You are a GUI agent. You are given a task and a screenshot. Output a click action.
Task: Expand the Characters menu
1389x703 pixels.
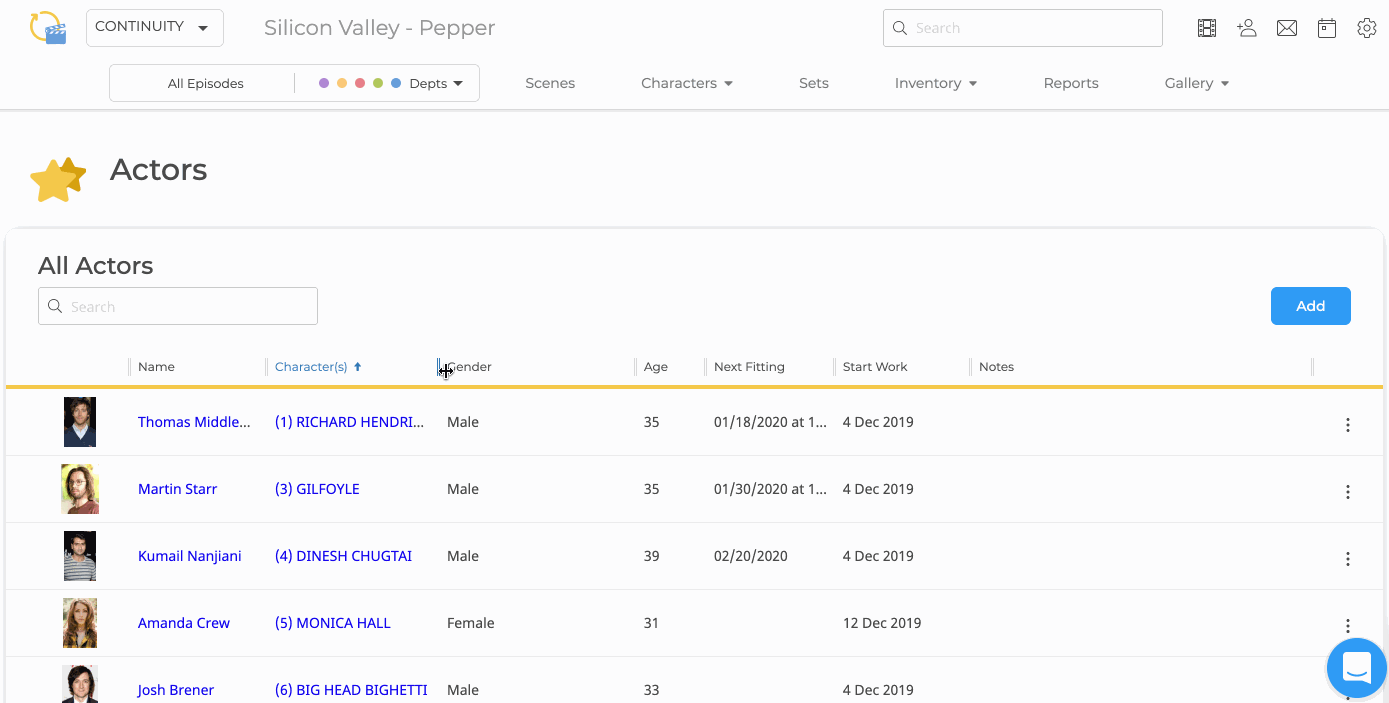click(x=687, y=83)
